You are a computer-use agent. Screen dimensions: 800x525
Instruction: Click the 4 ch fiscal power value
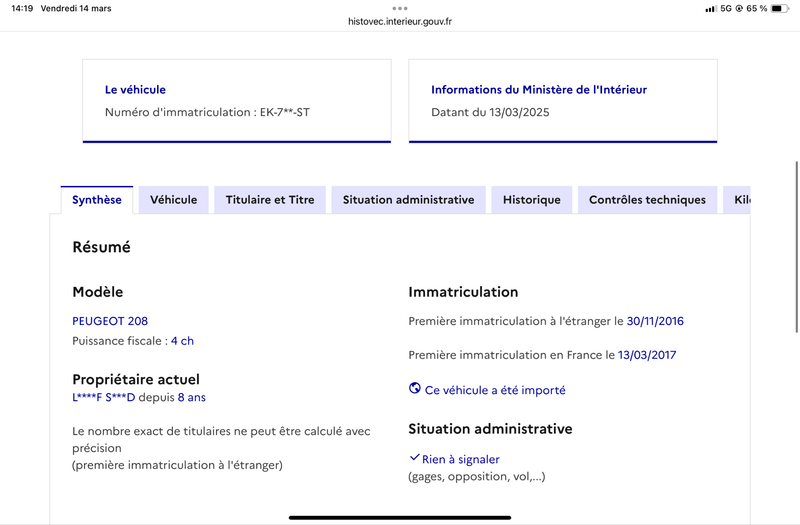click(182, 341)
